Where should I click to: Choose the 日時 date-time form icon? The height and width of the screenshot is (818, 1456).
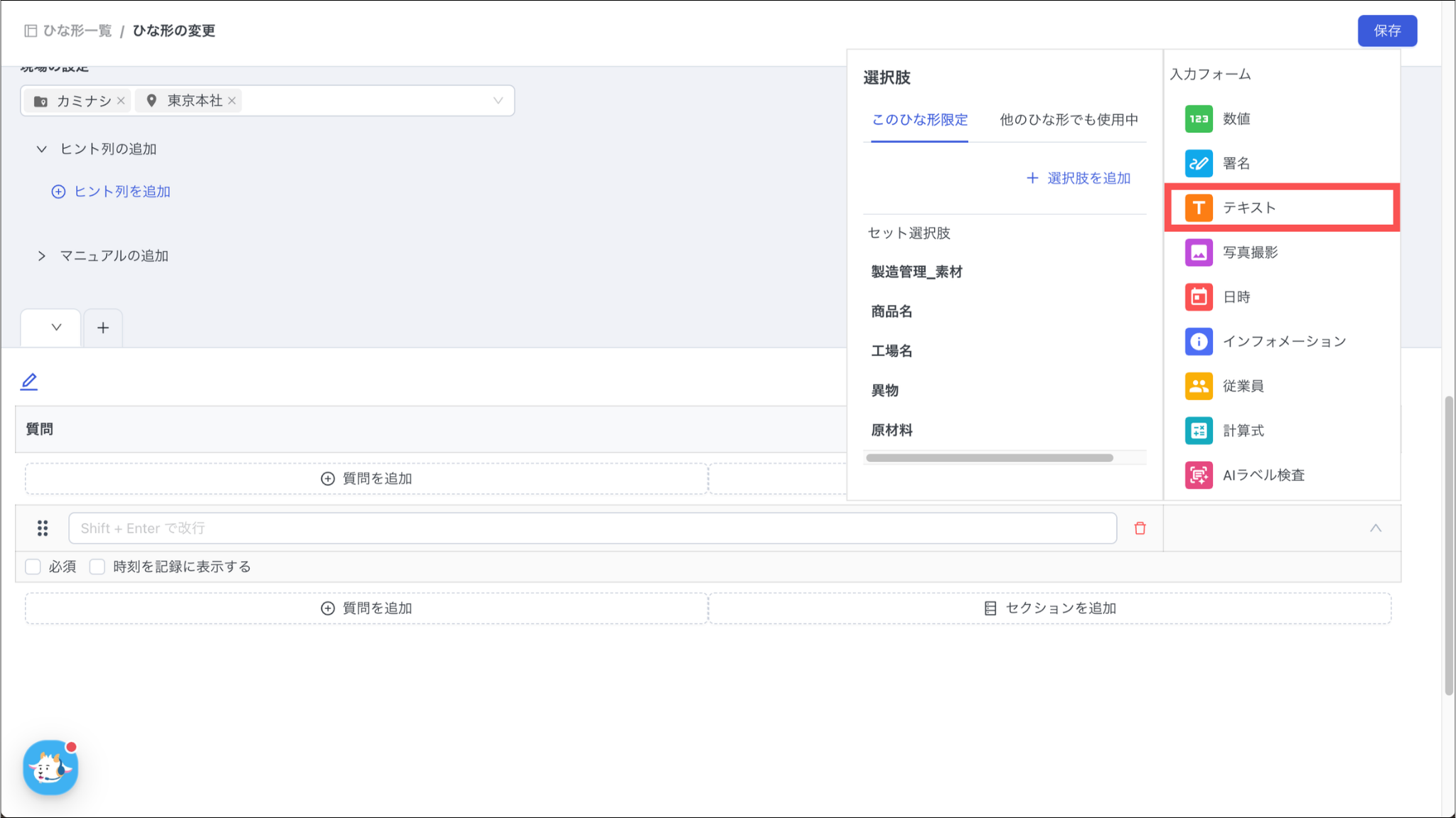[1199, 297]
